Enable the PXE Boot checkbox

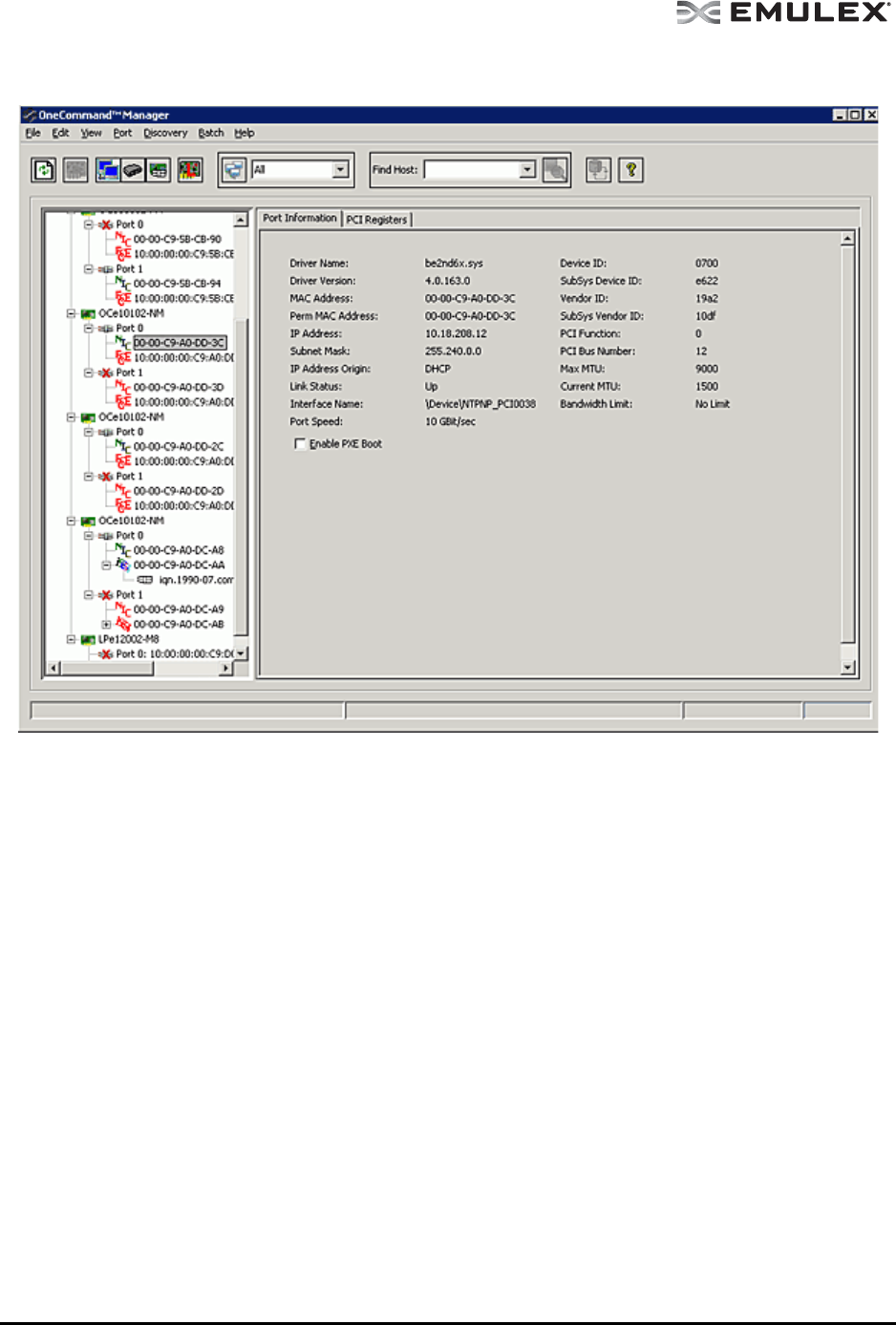(300, 443)
